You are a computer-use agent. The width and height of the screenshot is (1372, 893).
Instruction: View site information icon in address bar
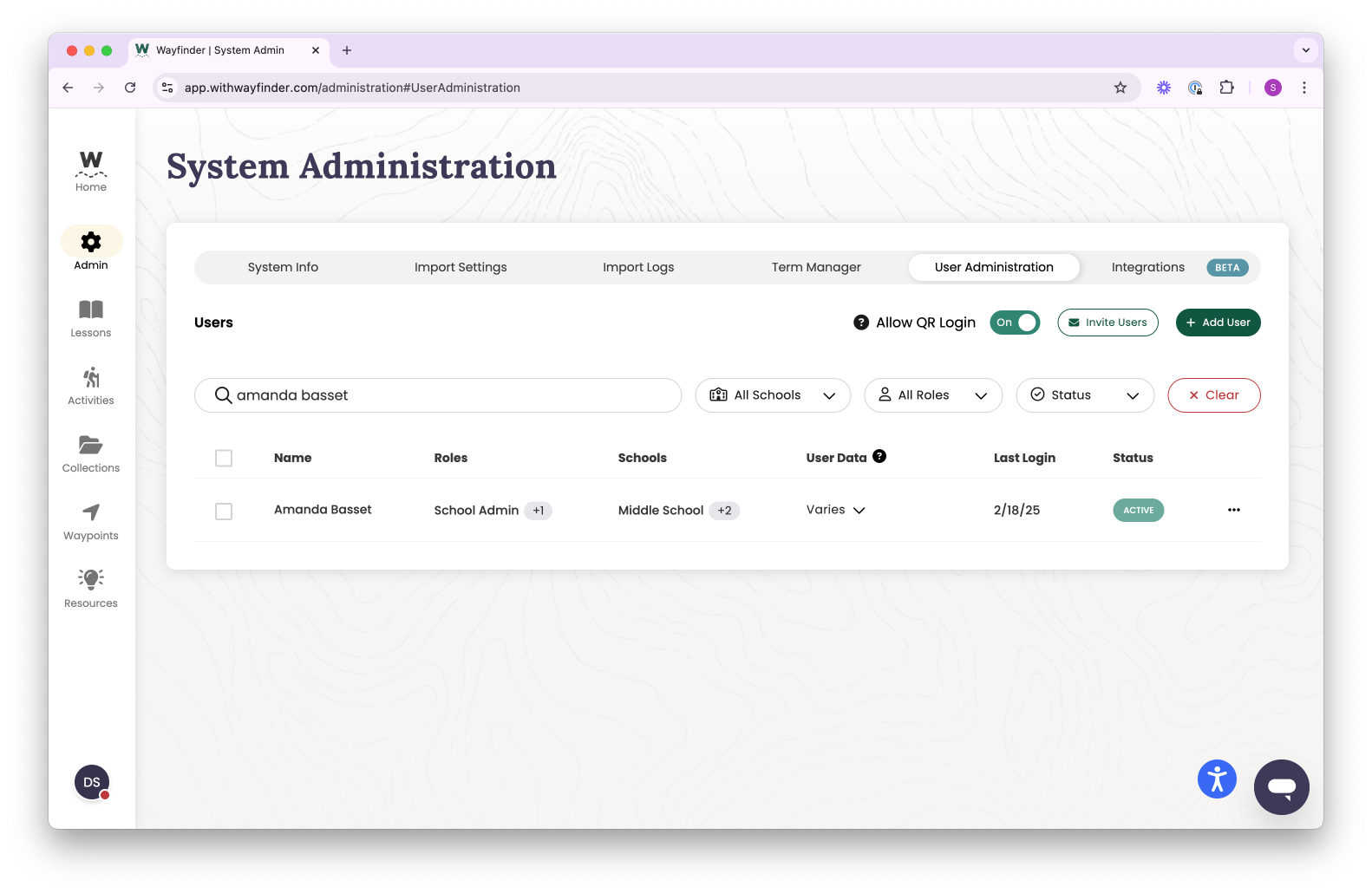(x=168, y=88)
